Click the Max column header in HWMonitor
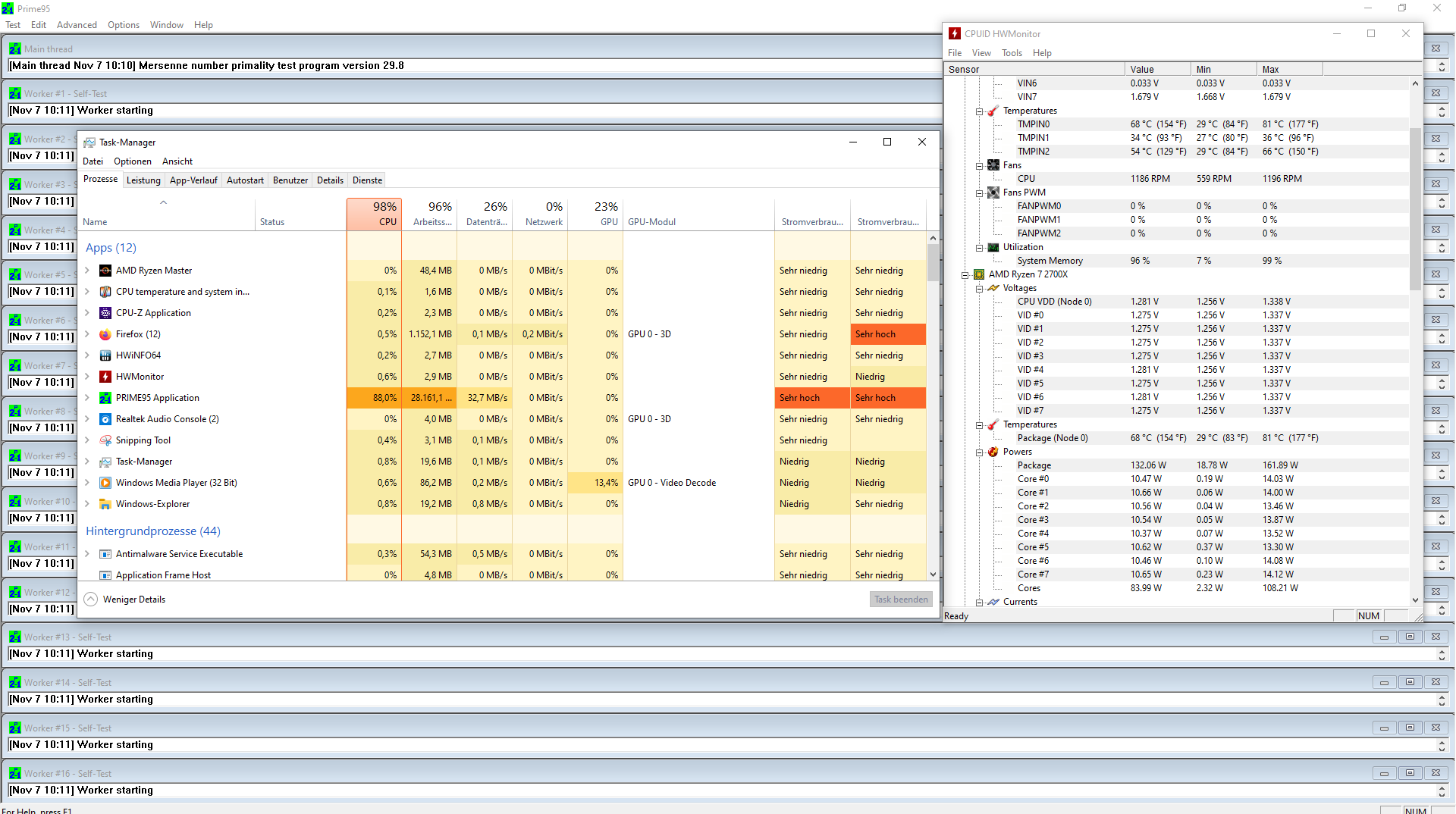1456x814 pixels. [x=1290, y=69]
